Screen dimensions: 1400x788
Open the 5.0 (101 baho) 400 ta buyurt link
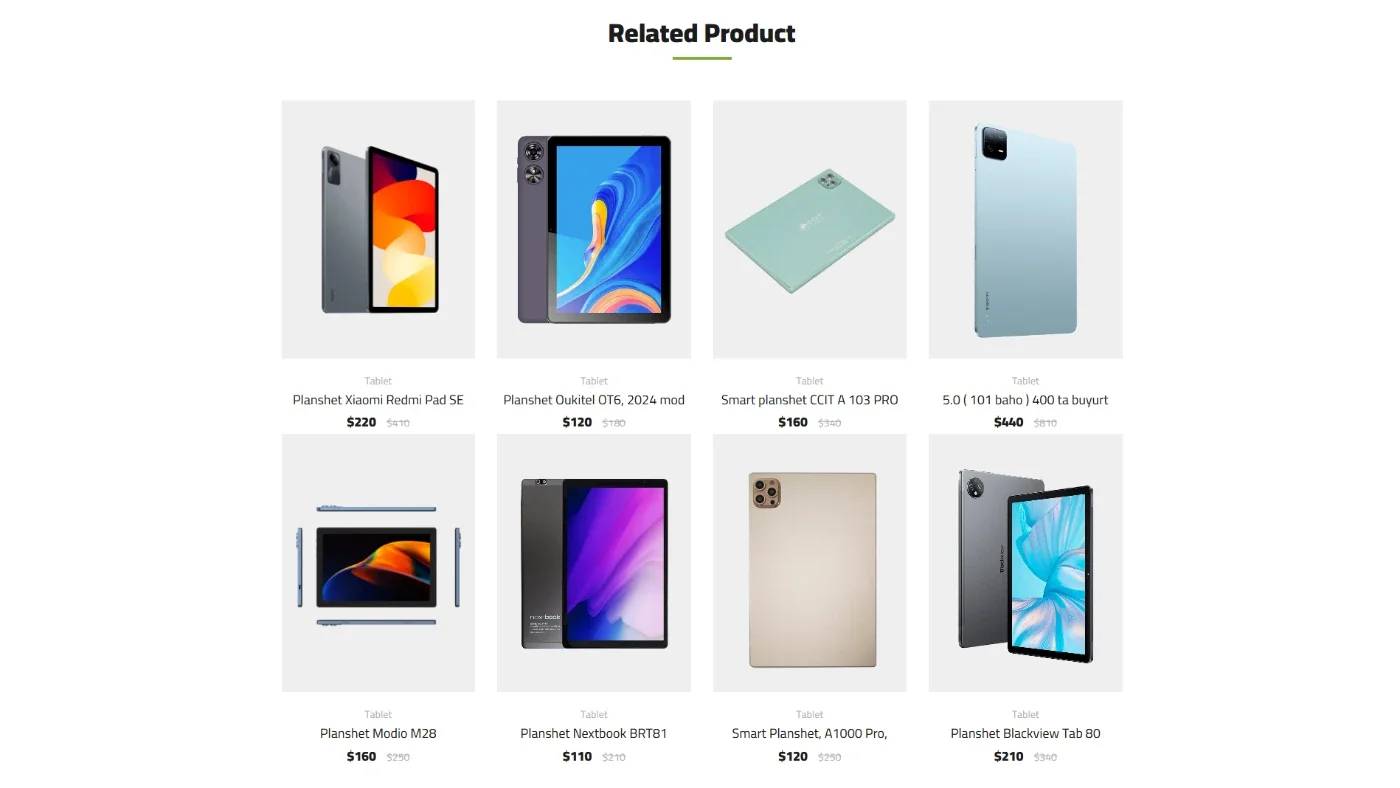click(x=1026, y=400)
